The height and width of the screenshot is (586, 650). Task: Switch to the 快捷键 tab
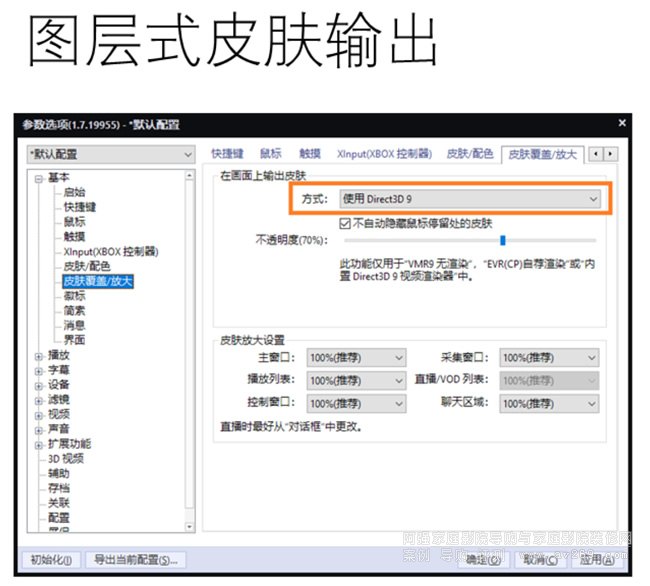click(227, 154)
